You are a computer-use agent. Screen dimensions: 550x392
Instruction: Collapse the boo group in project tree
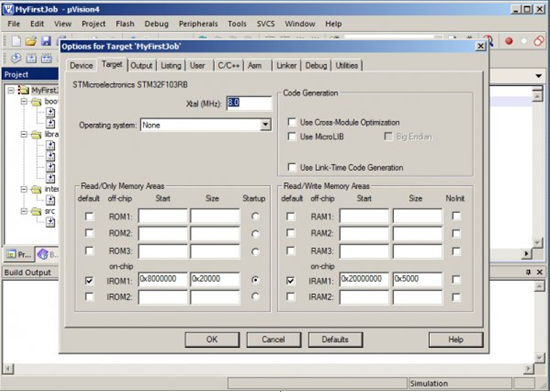coord(24,102)
